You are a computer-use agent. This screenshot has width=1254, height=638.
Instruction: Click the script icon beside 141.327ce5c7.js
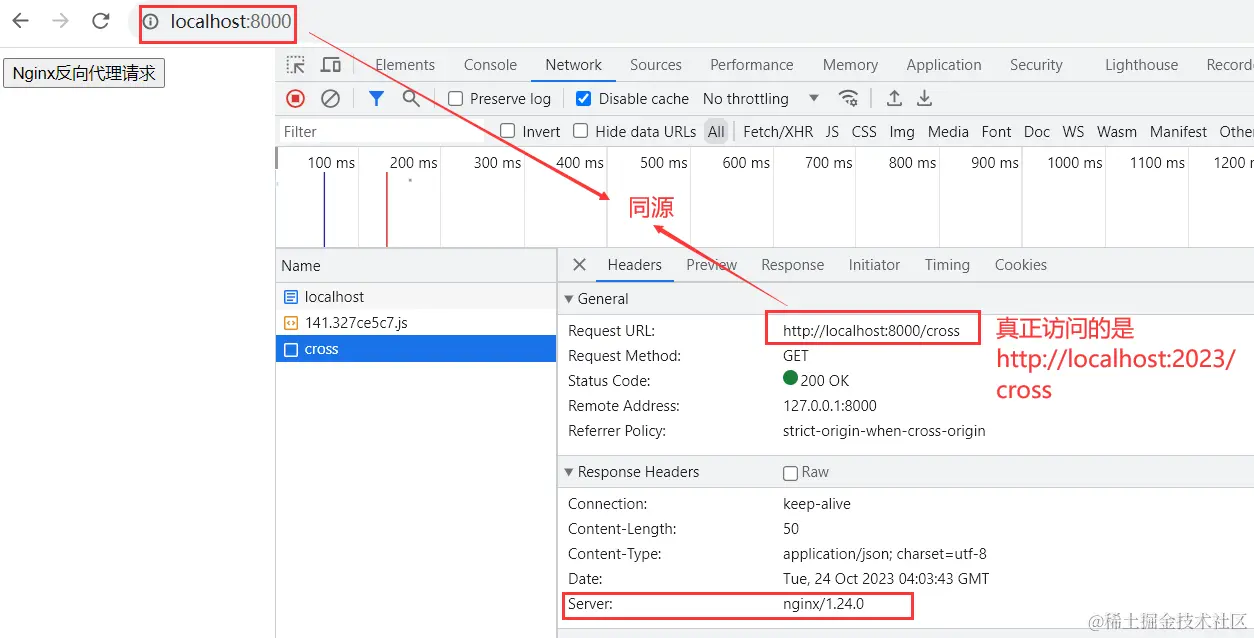click(x=291, y=323)
